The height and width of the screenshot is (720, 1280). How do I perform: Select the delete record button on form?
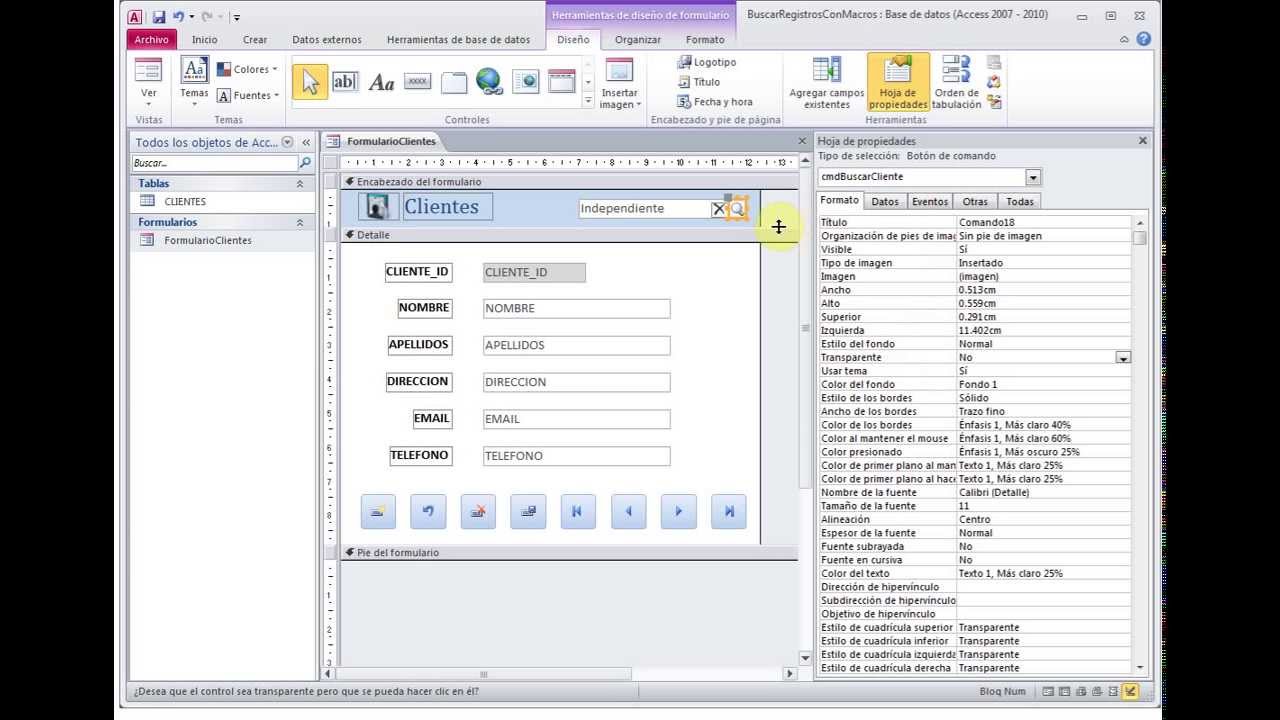[x=478, y=511]
